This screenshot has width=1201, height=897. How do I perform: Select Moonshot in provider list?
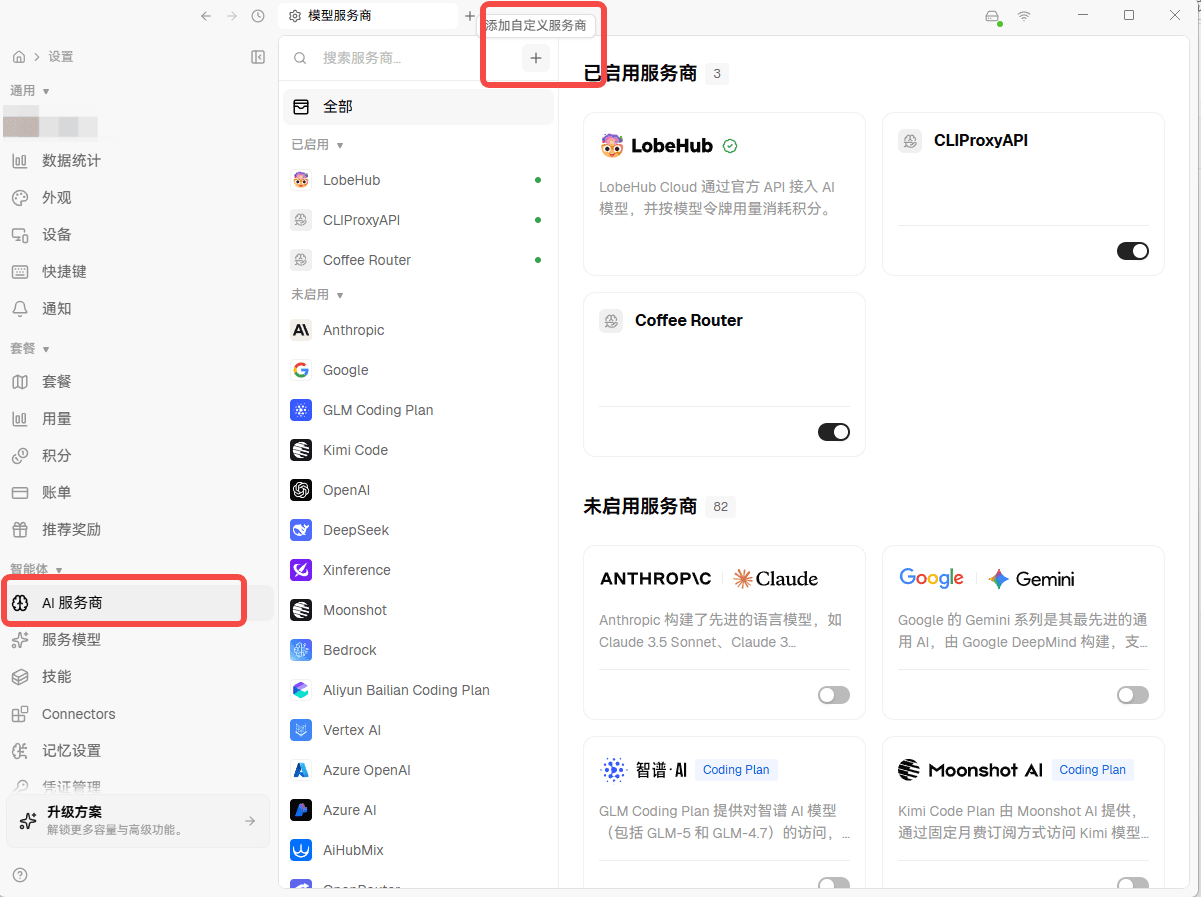pyautogui.click(x=418, y=610)
